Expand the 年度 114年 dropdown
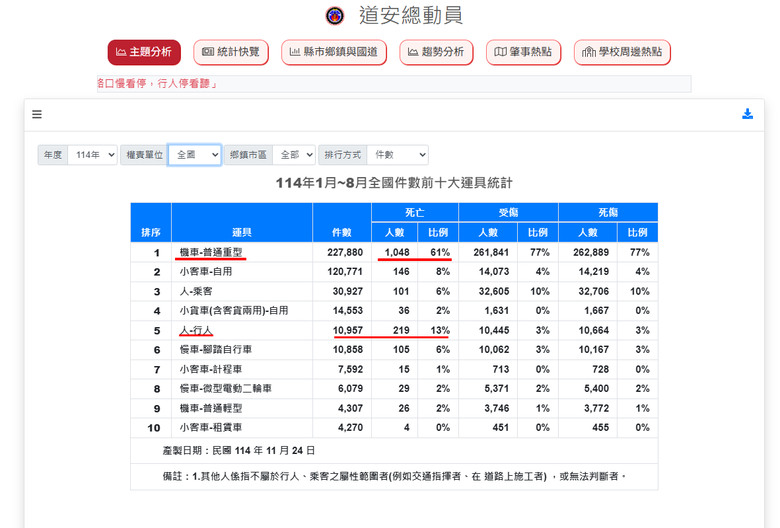 [93, 155]
